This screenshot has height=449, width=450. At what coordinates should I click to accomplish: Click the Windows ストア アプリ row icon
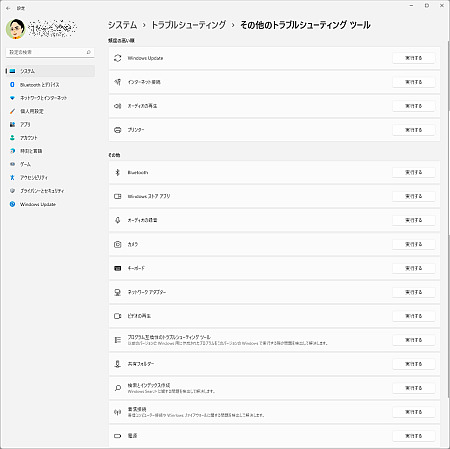[118, 196]
